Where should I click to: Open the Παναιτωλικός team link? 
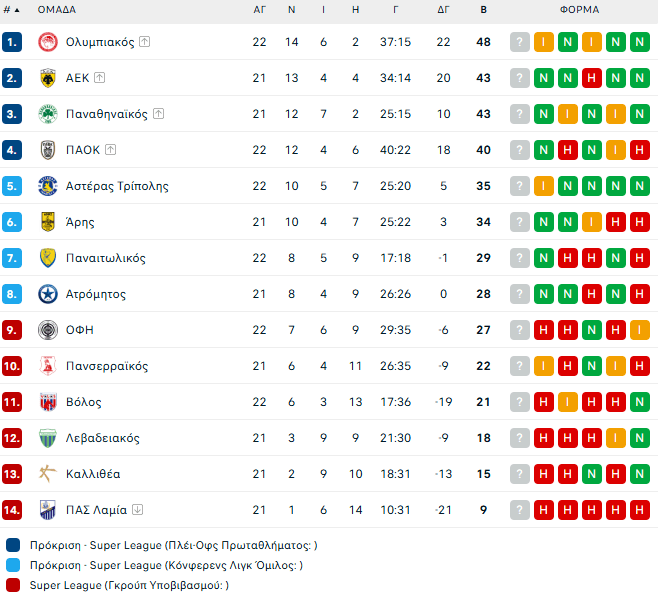click(x=105, y=258)
